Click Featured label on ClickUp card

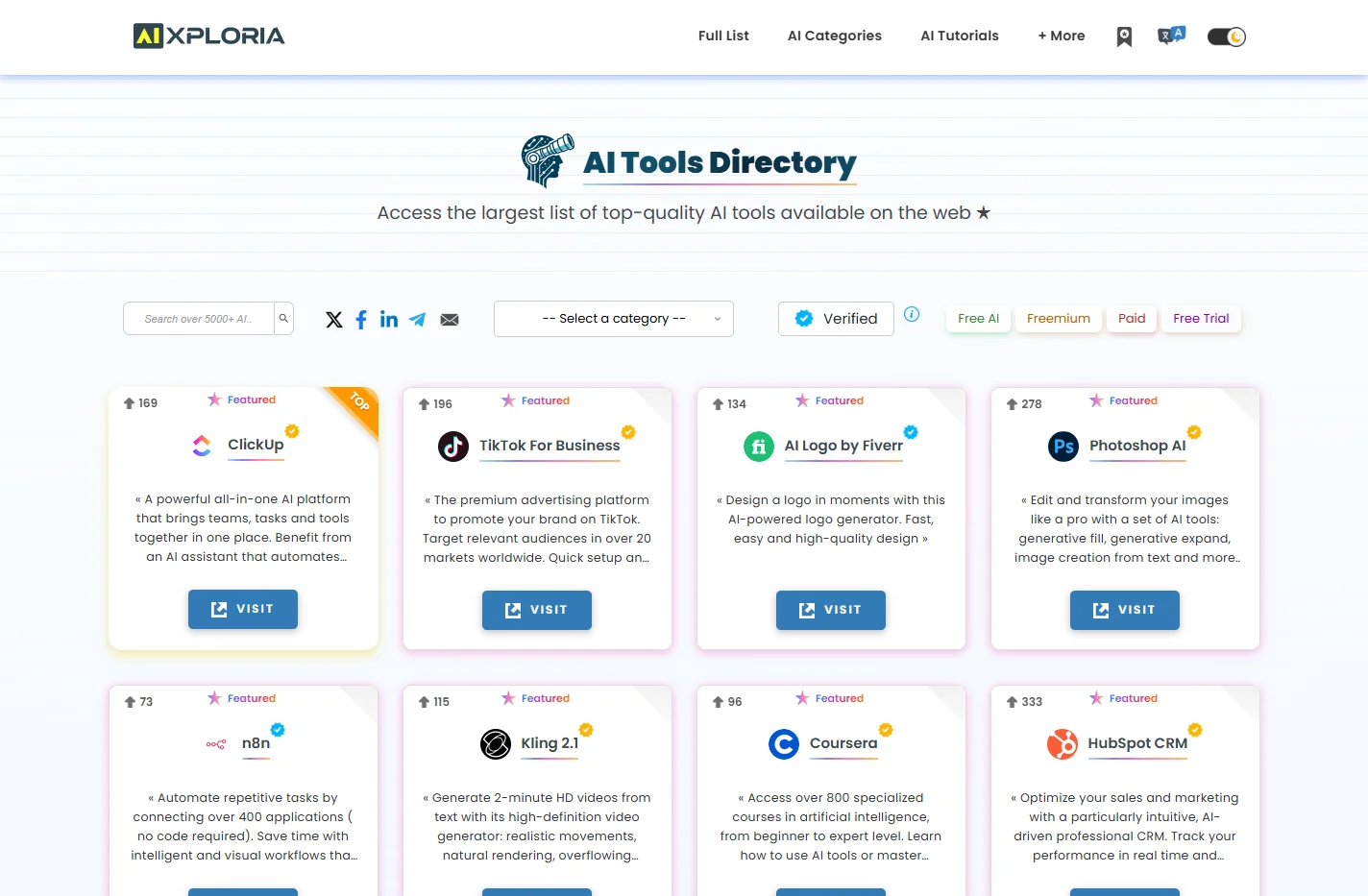tap(251, 400)
